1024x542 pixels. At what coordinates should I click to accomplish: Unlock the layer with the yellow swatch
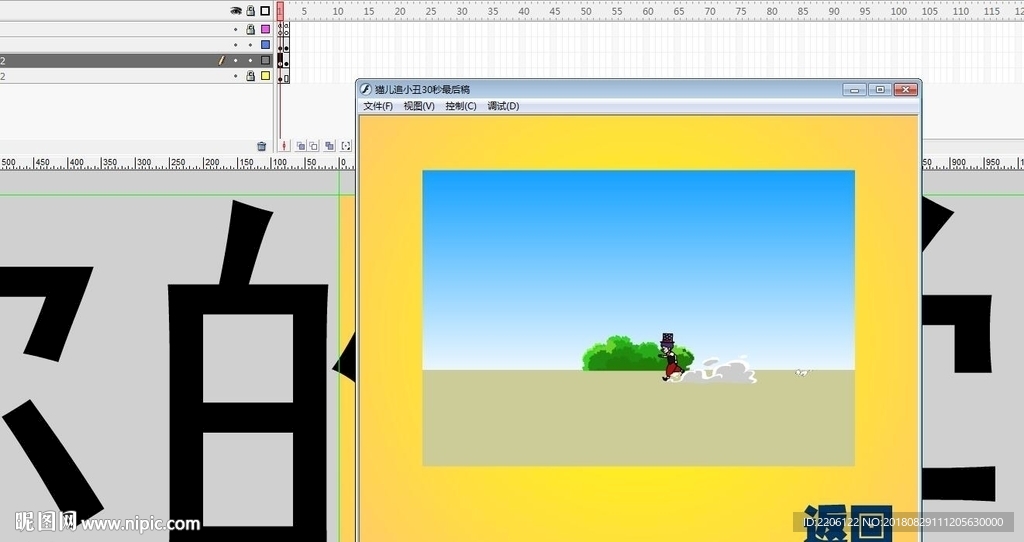(x=250, y=76)
